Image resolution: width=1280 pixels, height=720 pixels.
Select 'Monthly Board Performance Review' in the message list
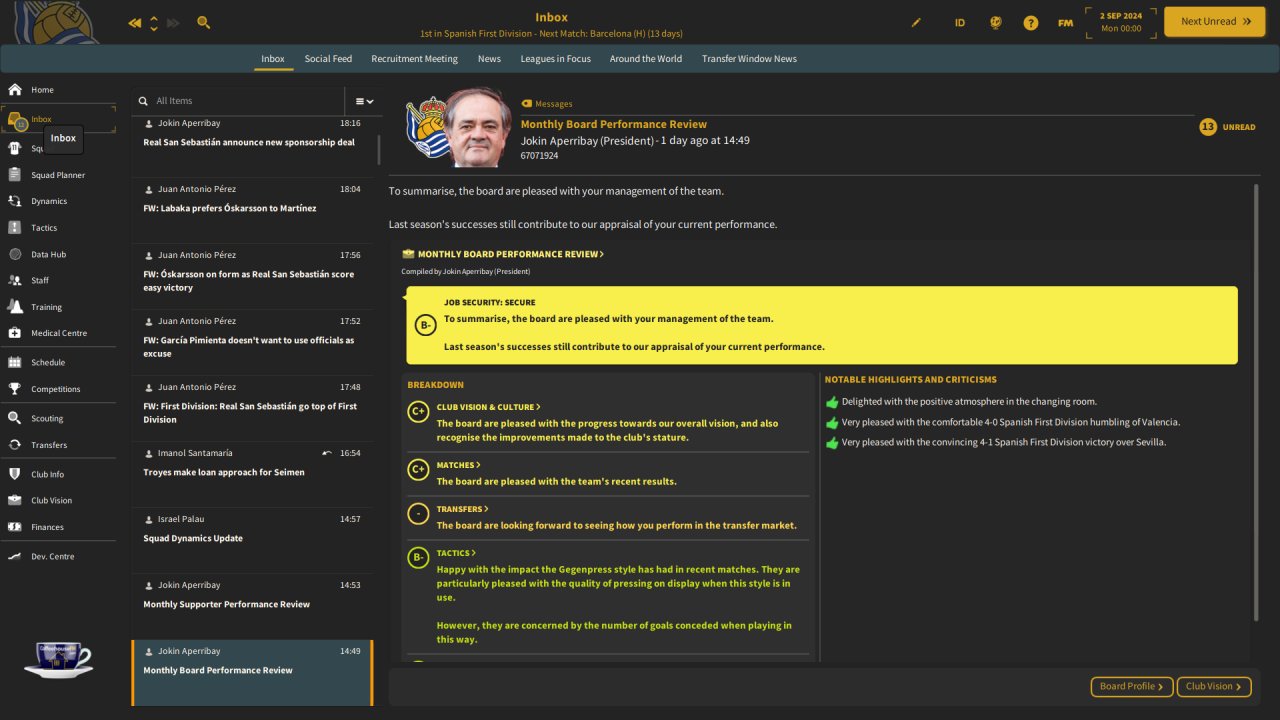[x=251, y=672]
